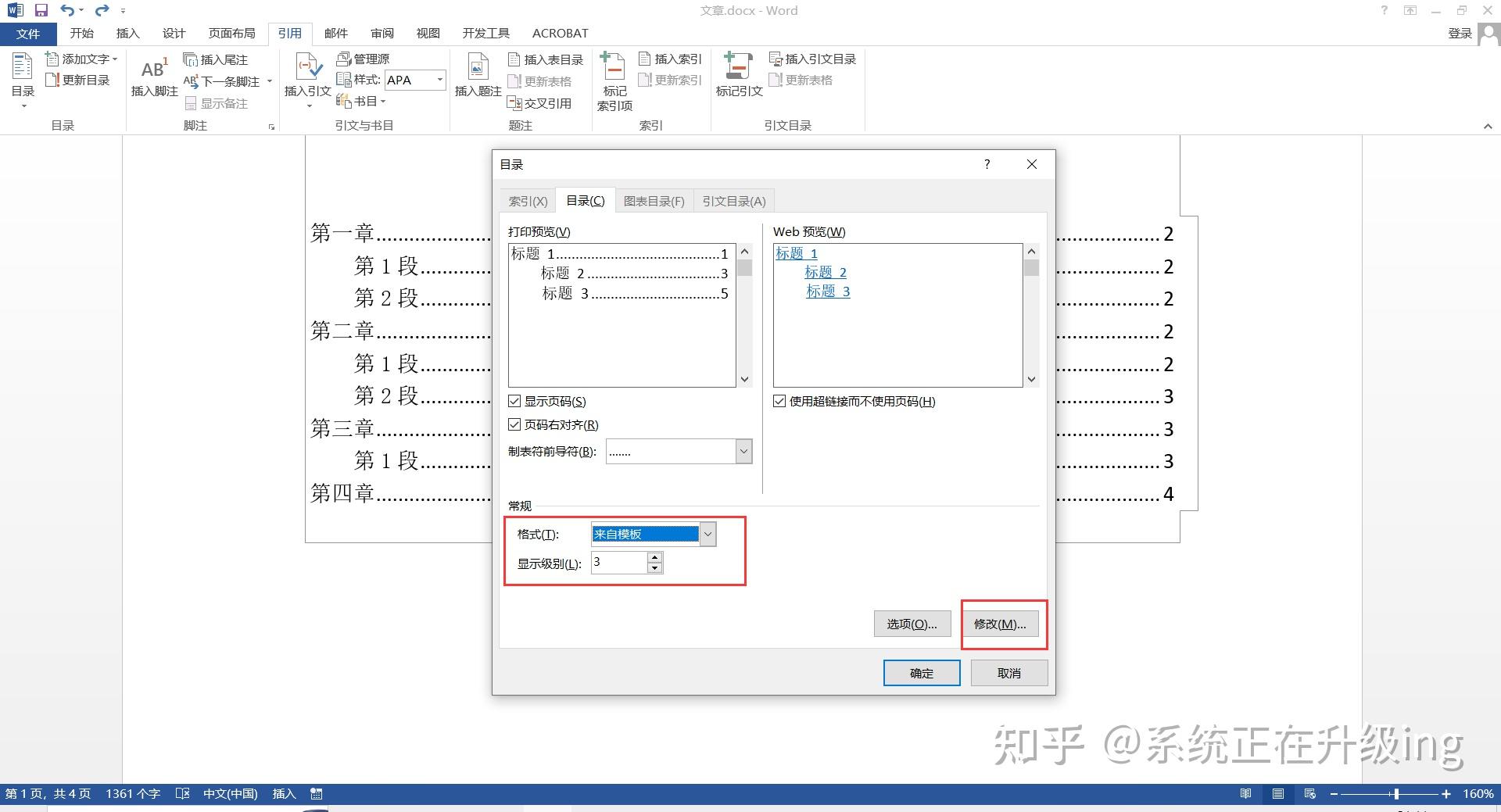Click the 修改(M)... button
The height and width of the screenshot is (812, 1501).
tap(1000, 624)
